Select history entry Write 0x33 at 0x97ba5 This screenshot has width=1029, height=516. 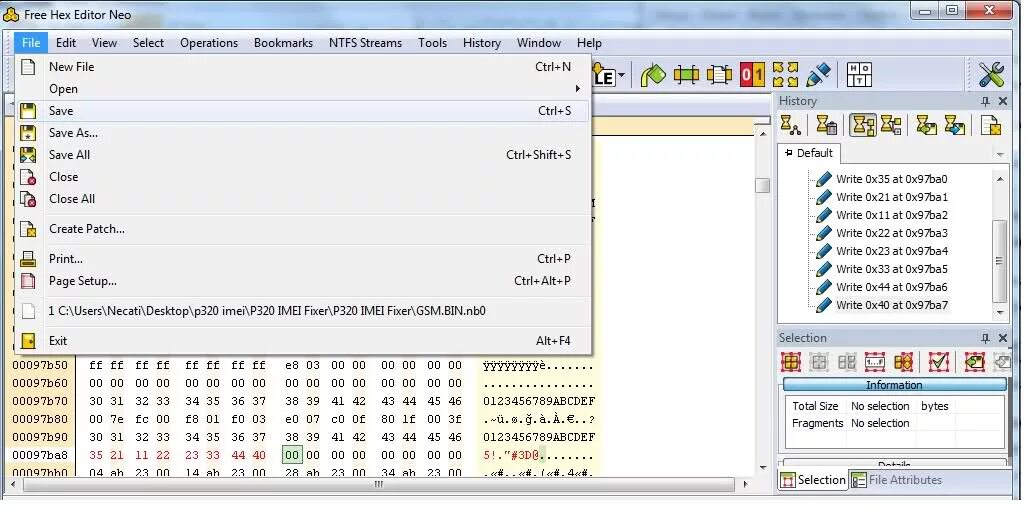[x=891, y=269]
